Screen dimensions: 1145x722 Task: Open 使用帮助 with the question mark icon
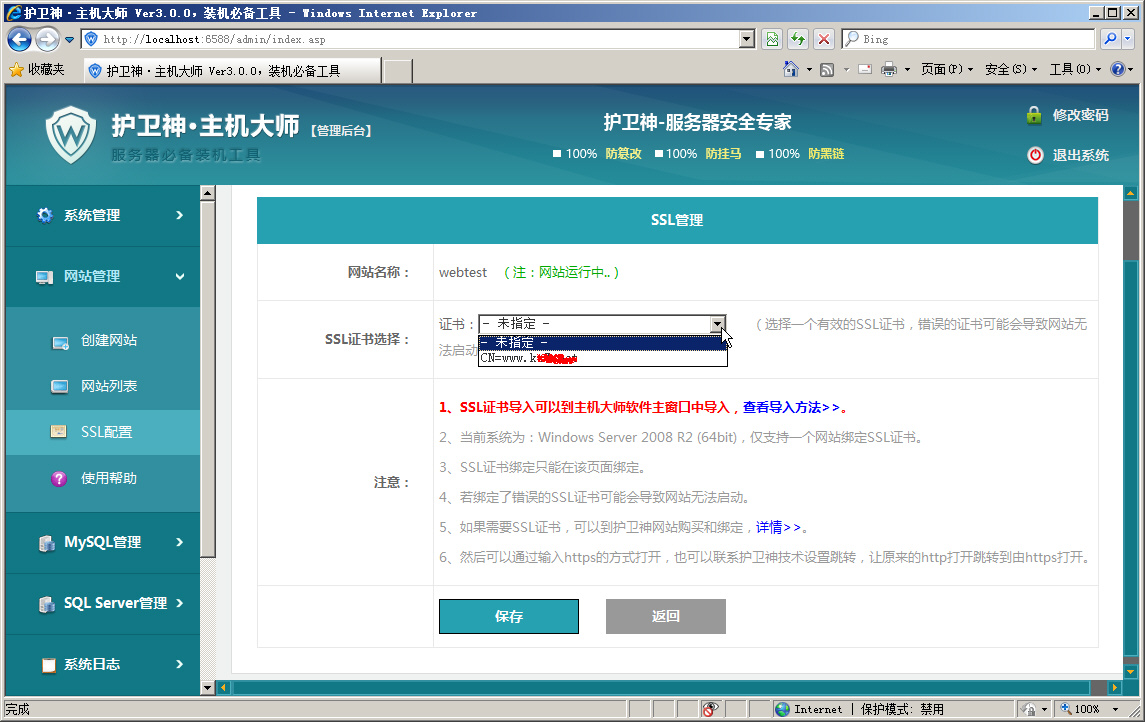[x=60, y=479]
